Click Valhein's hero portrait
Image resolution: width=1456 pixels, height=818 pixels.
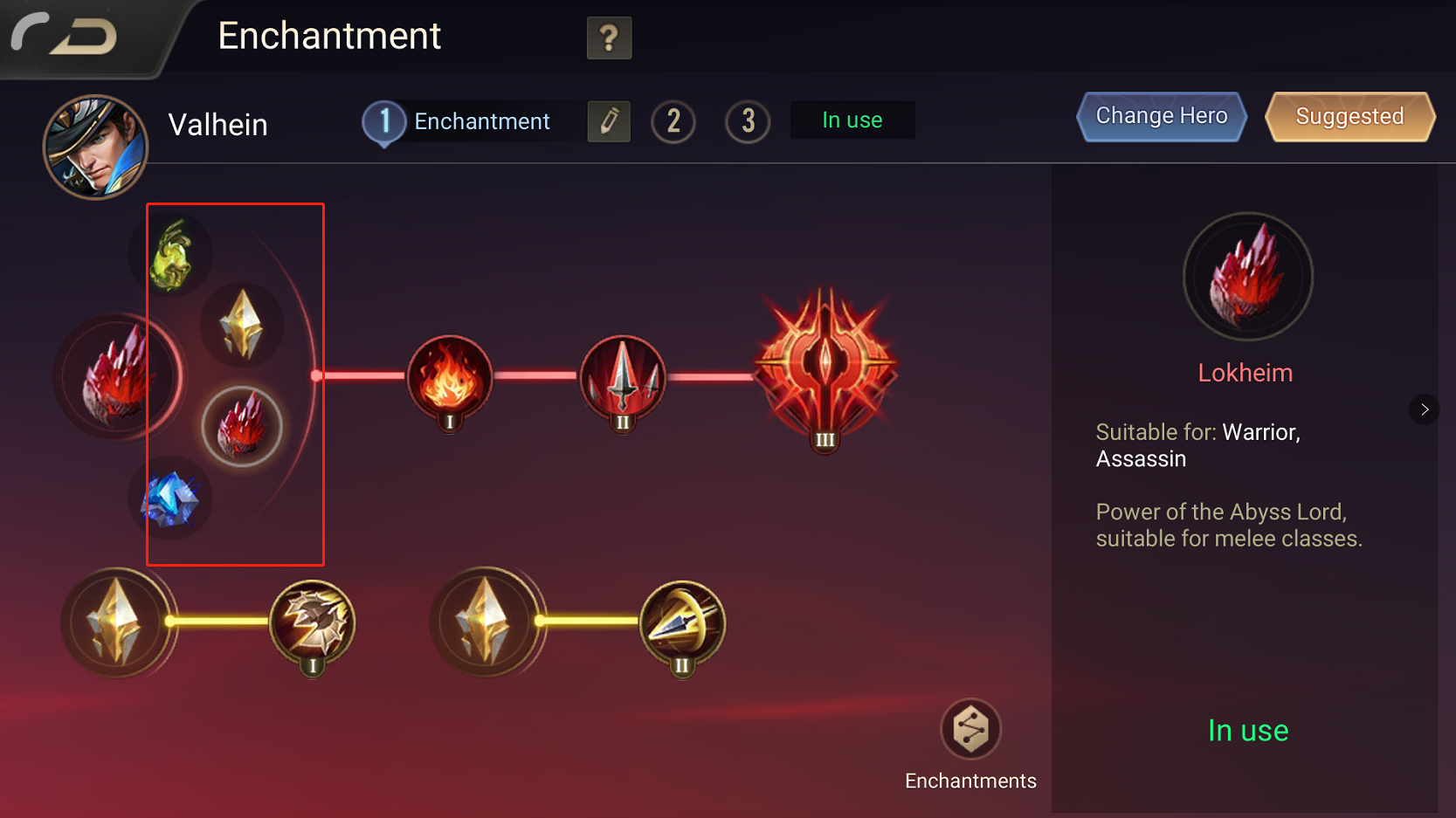click(x=95, y=147)
